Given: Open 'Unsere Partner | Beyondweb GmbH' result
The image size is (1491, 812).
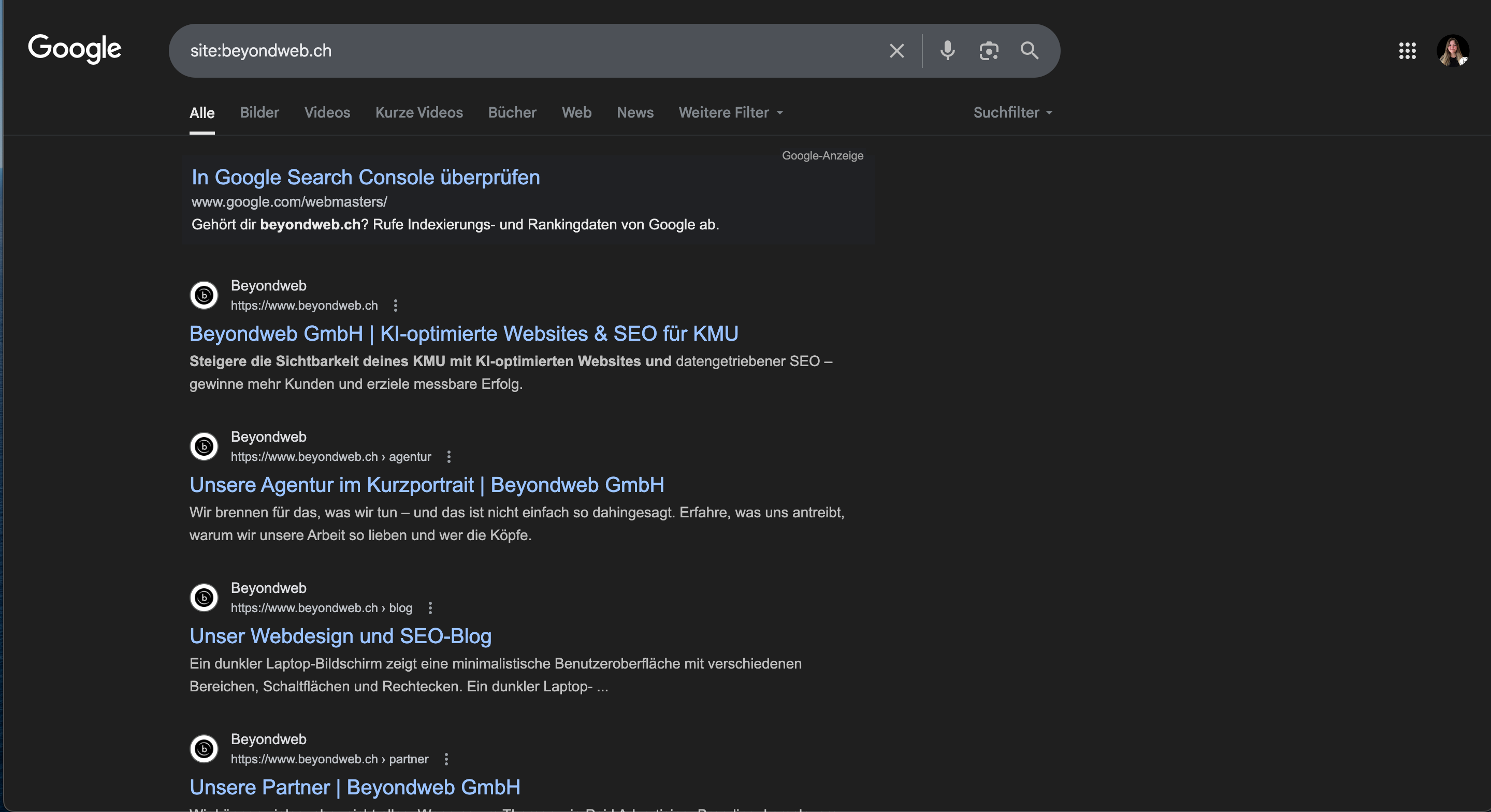Looking at the screenshot, I should pos(355,787).
